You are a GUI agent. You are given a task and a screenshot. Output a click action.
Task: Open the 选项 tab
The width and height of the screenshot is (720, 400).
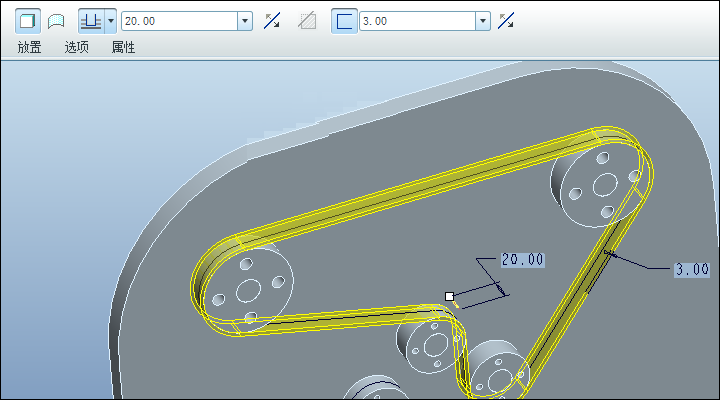77,47
